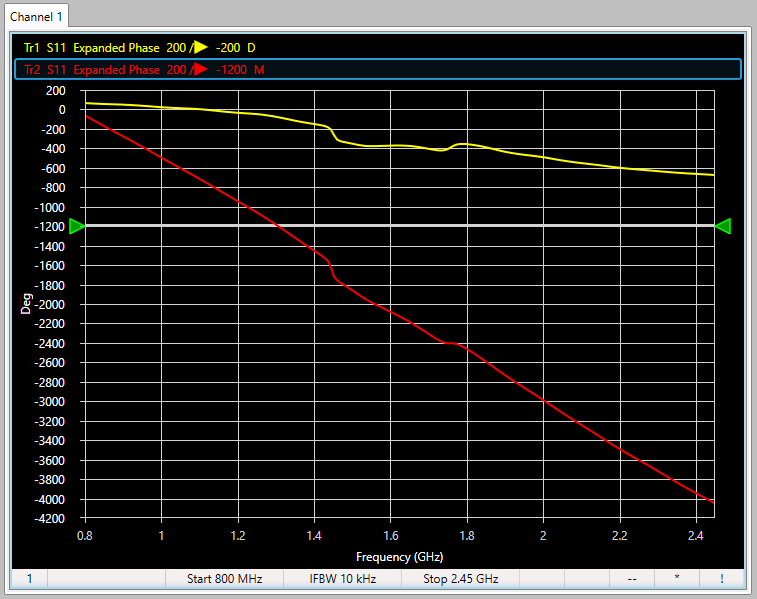Click channel number 1 in status bar
The image size is (757, 599).
click(29, 578)
